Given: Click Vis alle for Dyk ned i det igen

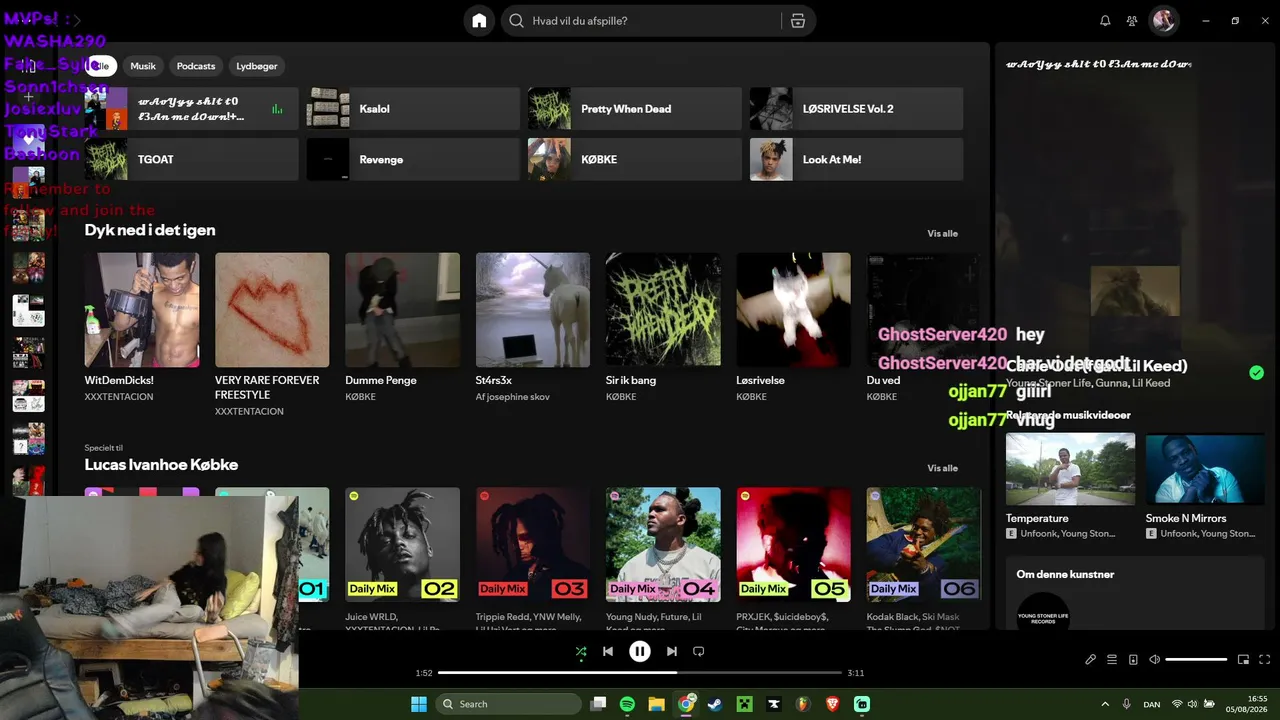Looking at the screenshot, I should click(x=942, y=234).
